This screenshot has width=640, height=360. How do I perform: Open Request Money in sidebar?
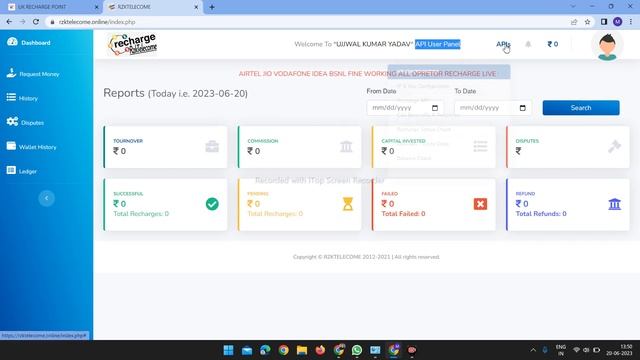[x=33, y=74]
